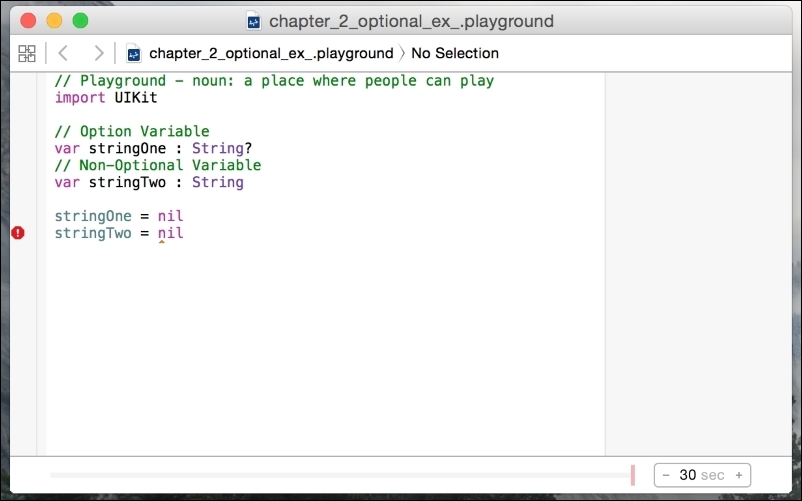The width and height of the screenshot is (802, 501).
Task: Click on var stringTwo : String declaration
Action: point(149,182)
